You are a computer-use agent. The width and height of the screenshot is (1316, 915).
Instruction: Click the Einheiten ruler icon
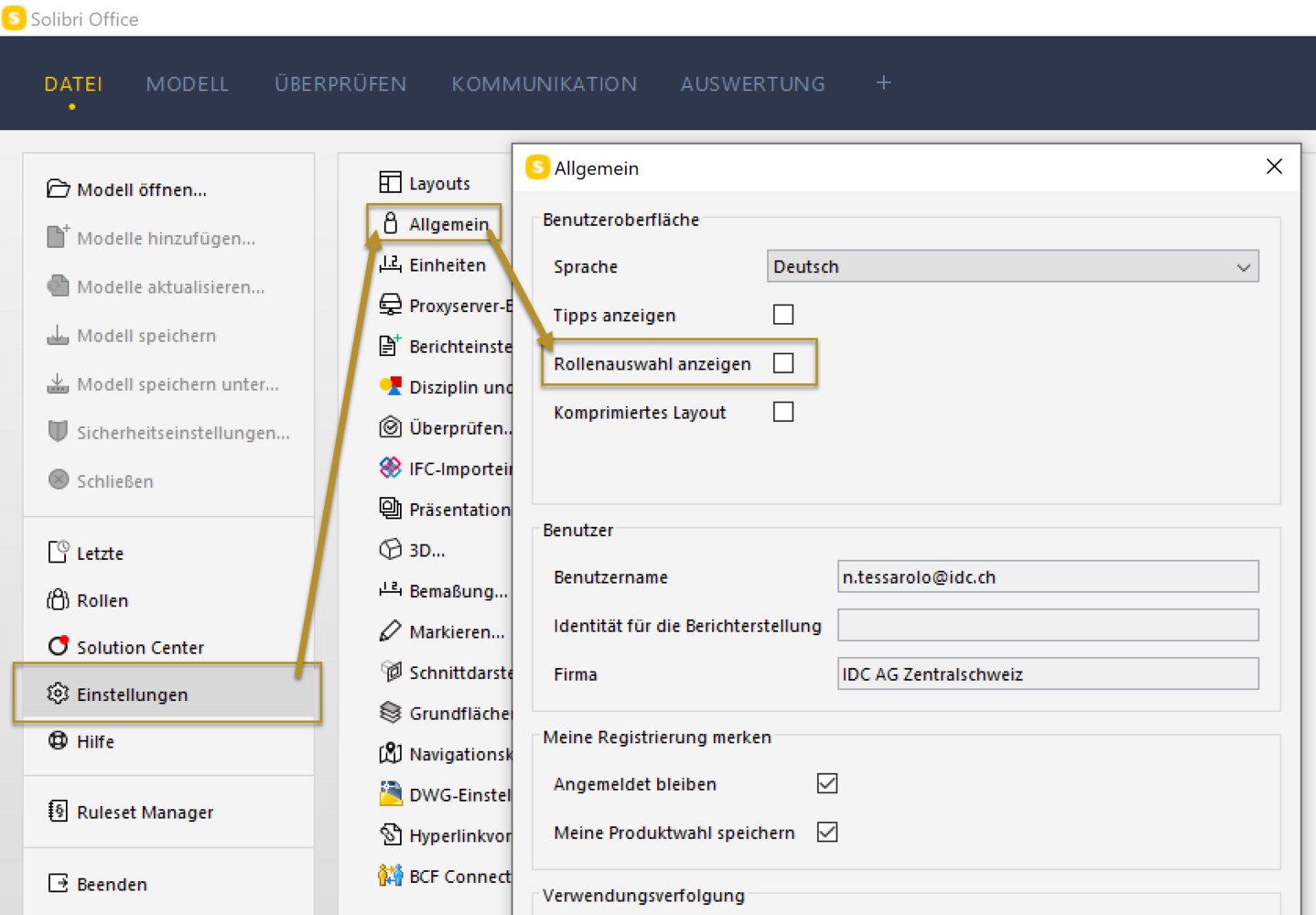pyautogui.click(x=391, y=264)
